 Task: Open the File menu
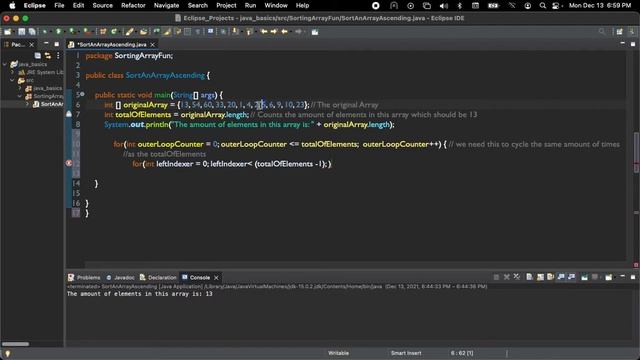(x=59, y=5)
